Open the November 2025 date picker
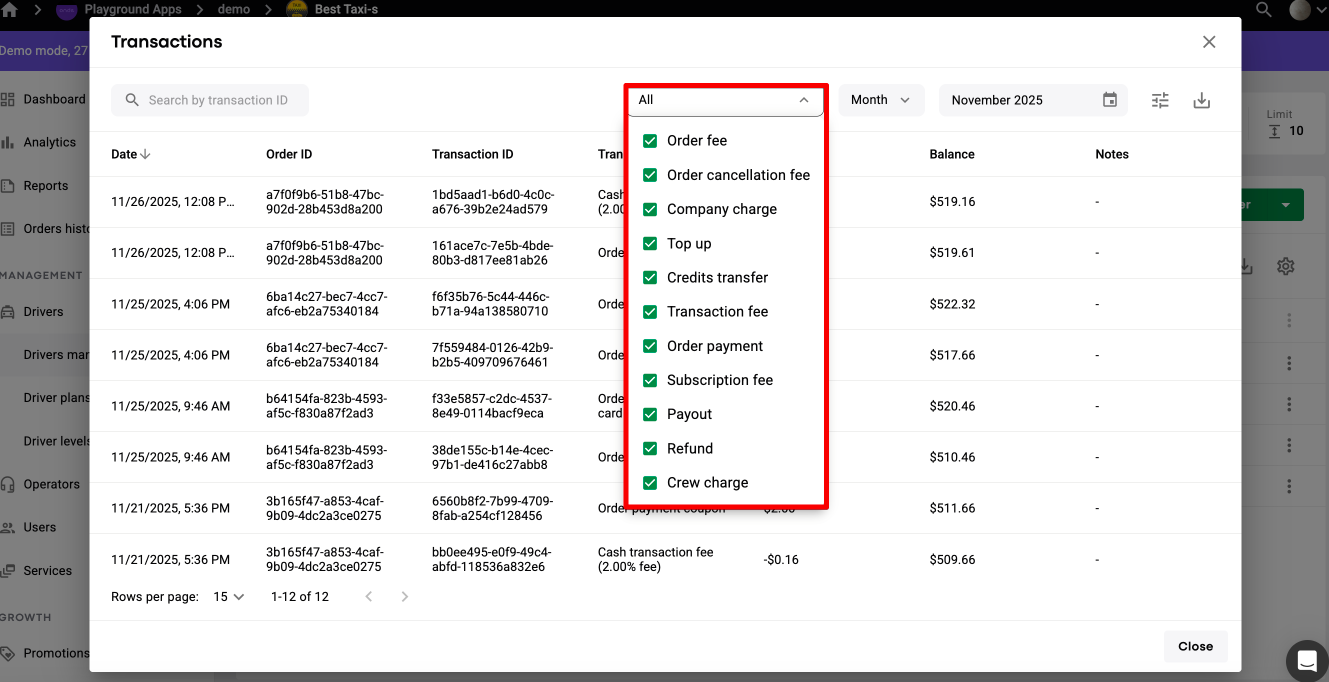 tap(1033, 100)
